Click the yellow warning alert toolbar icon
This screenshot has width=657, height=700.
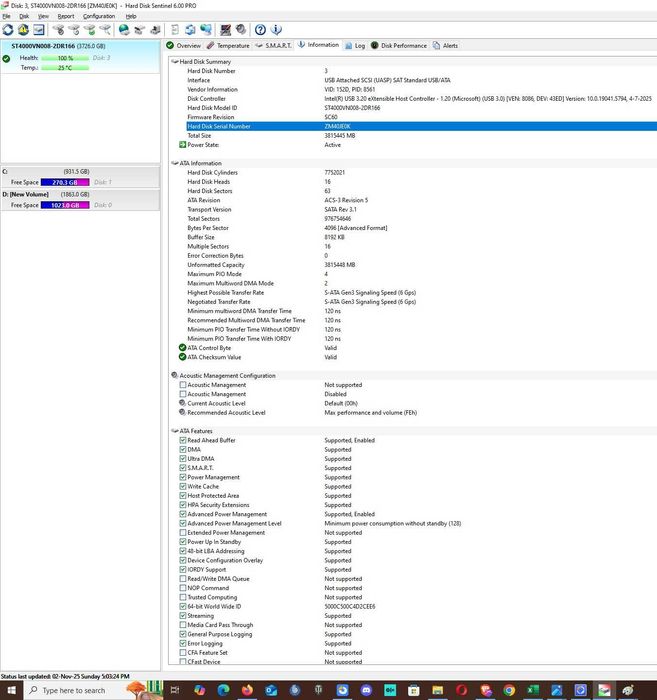[23, 30]
